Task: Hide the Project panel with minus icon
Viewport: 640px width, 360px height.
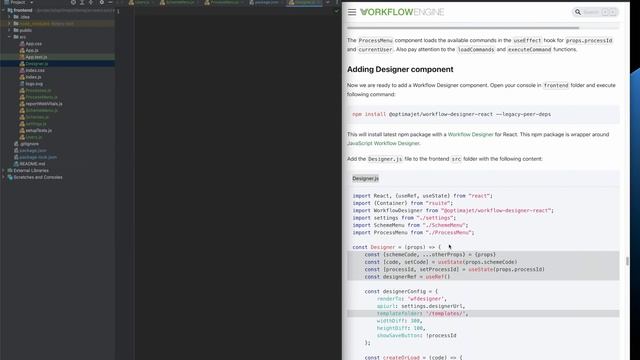Action: click(110, 2)
